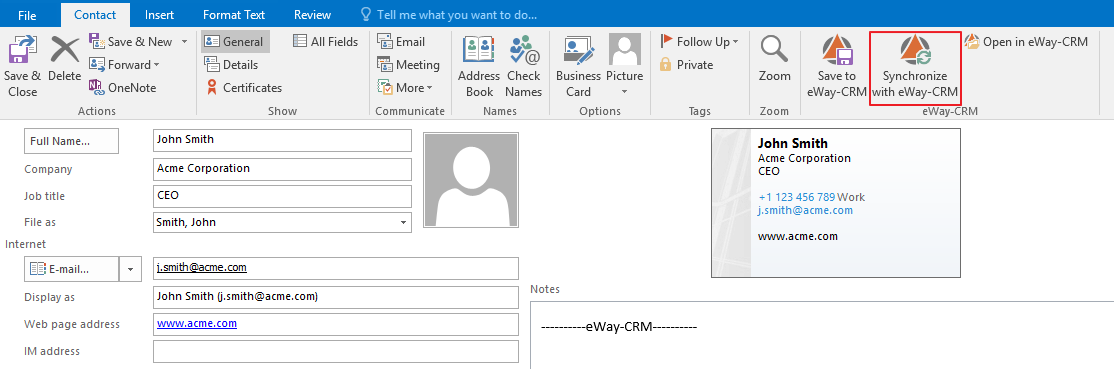The width and height of the screenshot is (1114, 369).
Task: Click Synchronize with eWay-CRM
Action: pos(915,67)
